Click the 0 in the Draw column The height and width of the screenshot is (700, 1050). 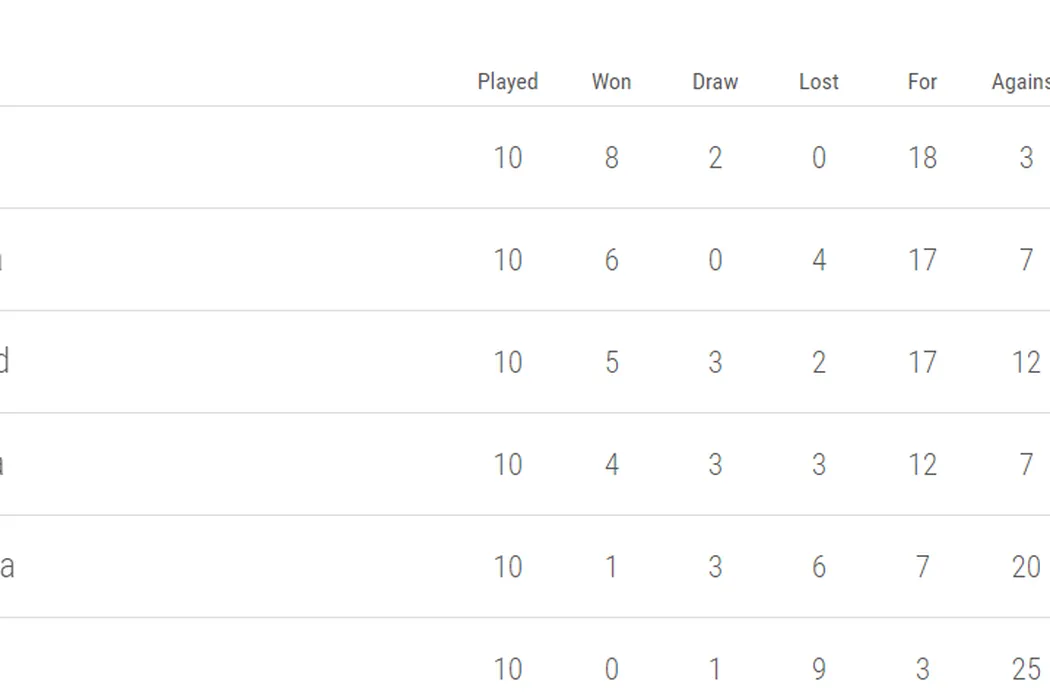(715, 260)
